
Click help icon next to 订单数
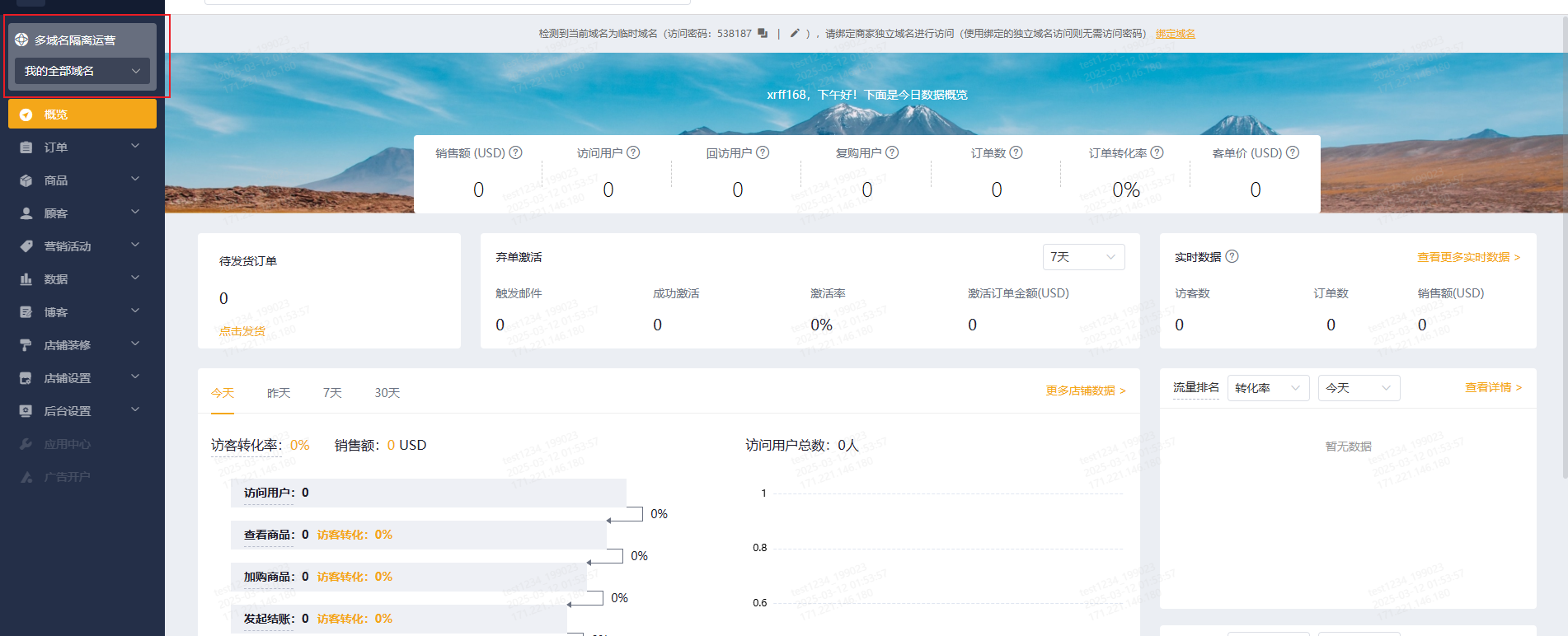point(1016,152)
